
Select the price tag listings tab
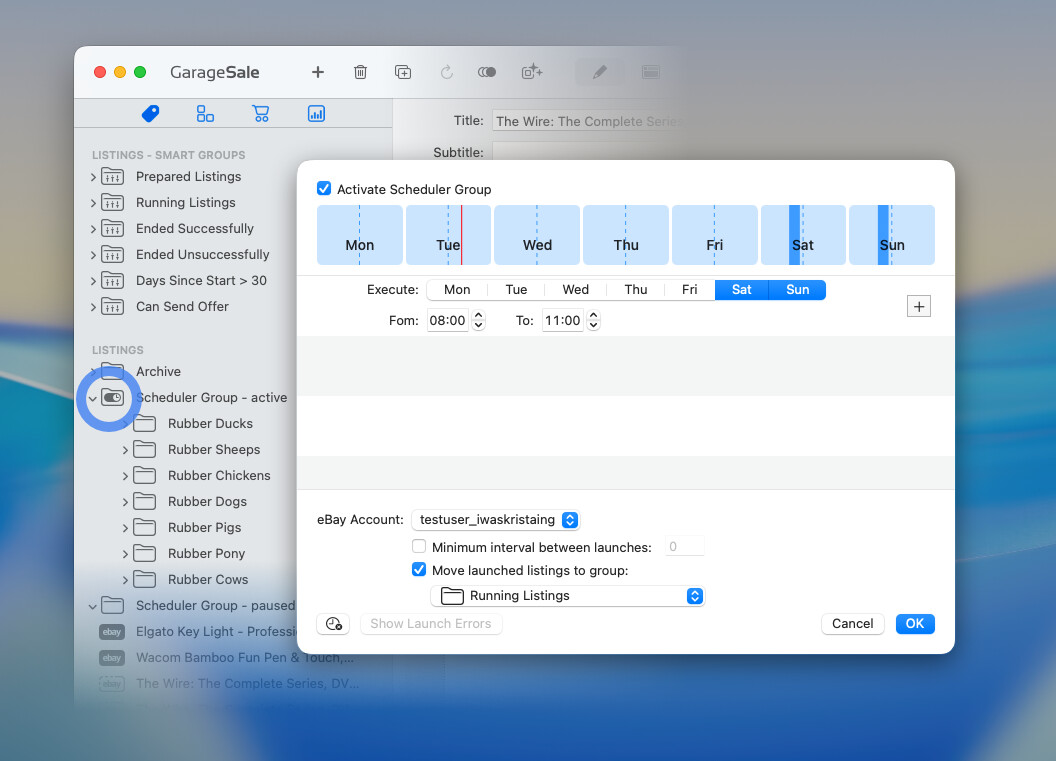(x=150, y=114)
